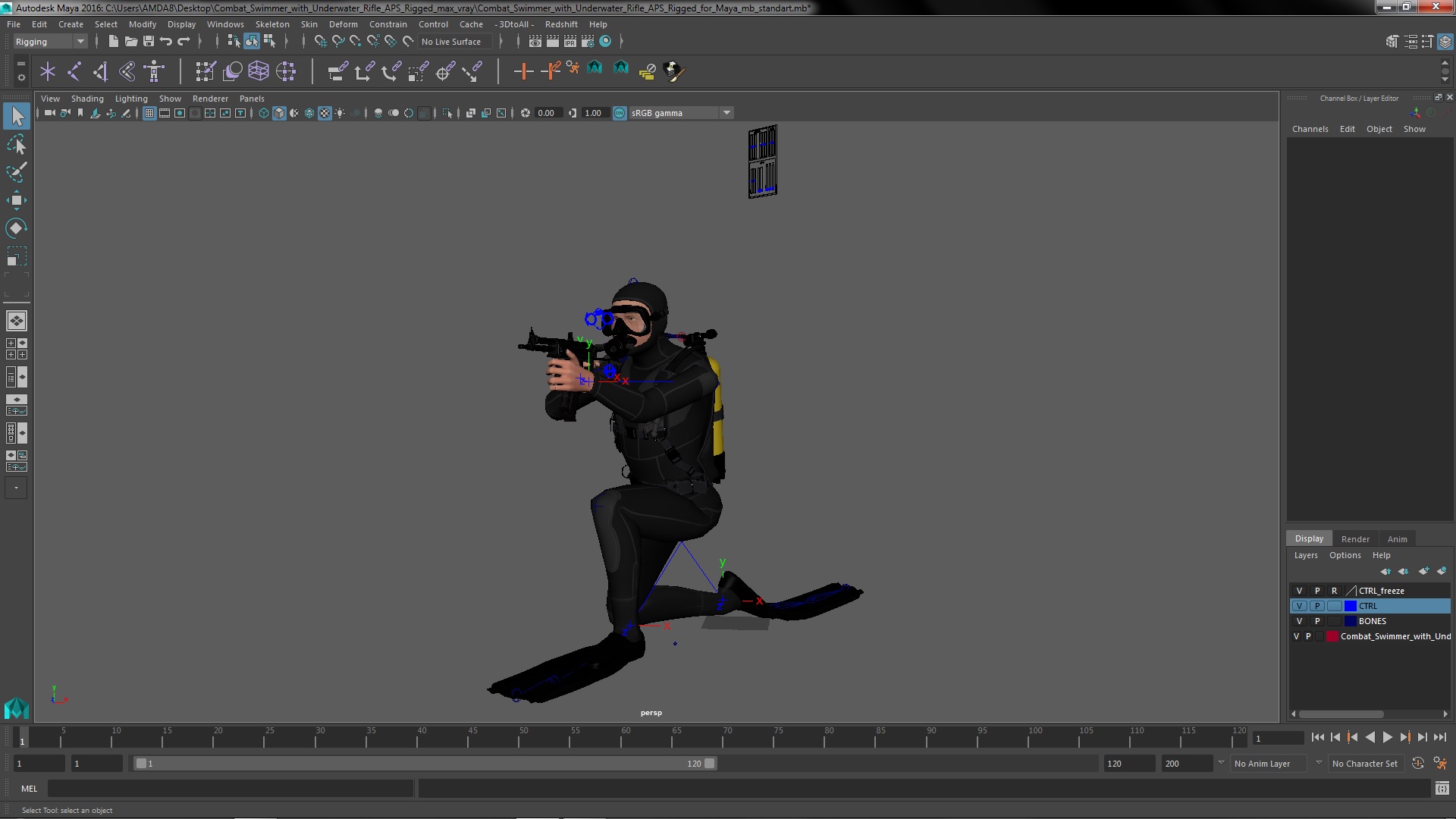Activate the Lasso select tool
This screenshot has width=1456, height=819.
point(16,144)
